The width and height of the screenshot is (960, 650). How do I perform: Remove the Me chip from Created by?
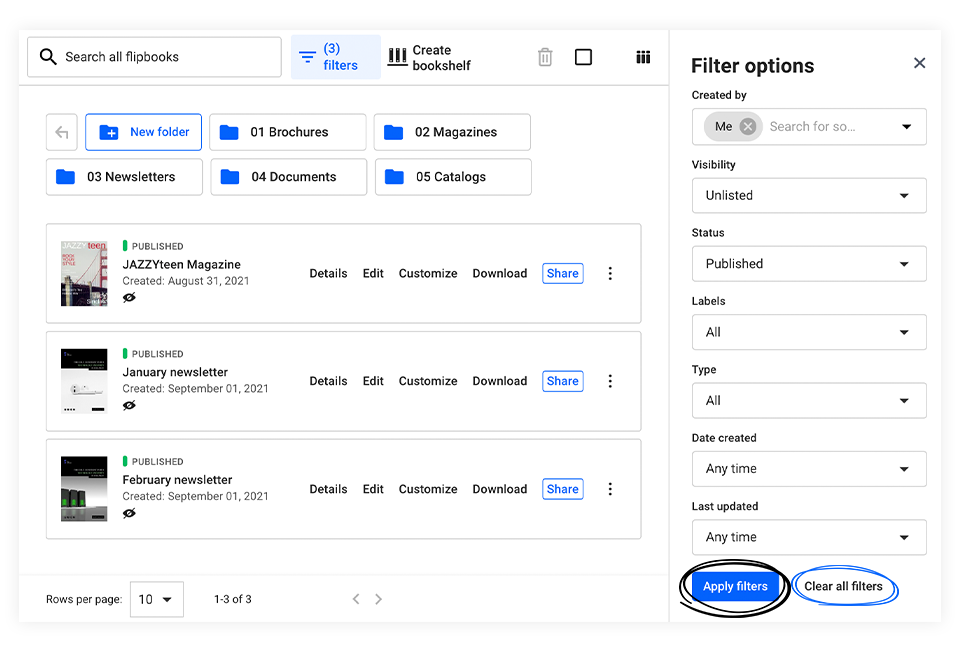(x=748, y=127)
